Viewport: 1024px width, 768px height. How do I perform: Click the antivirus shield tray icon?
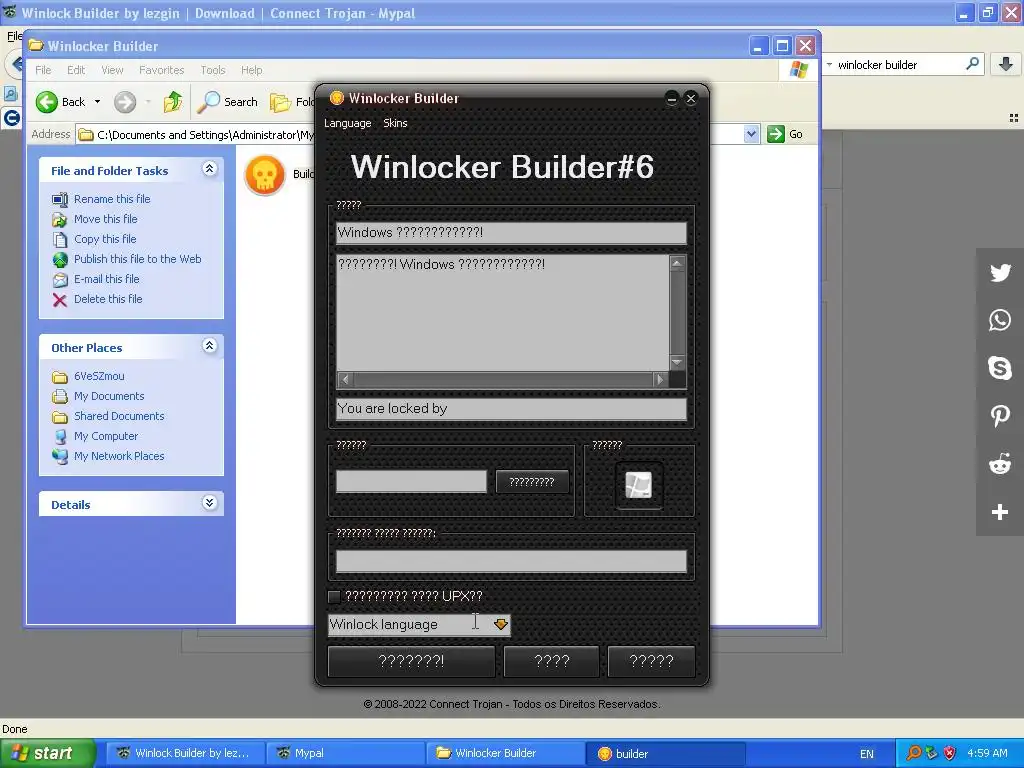(950, 753)
